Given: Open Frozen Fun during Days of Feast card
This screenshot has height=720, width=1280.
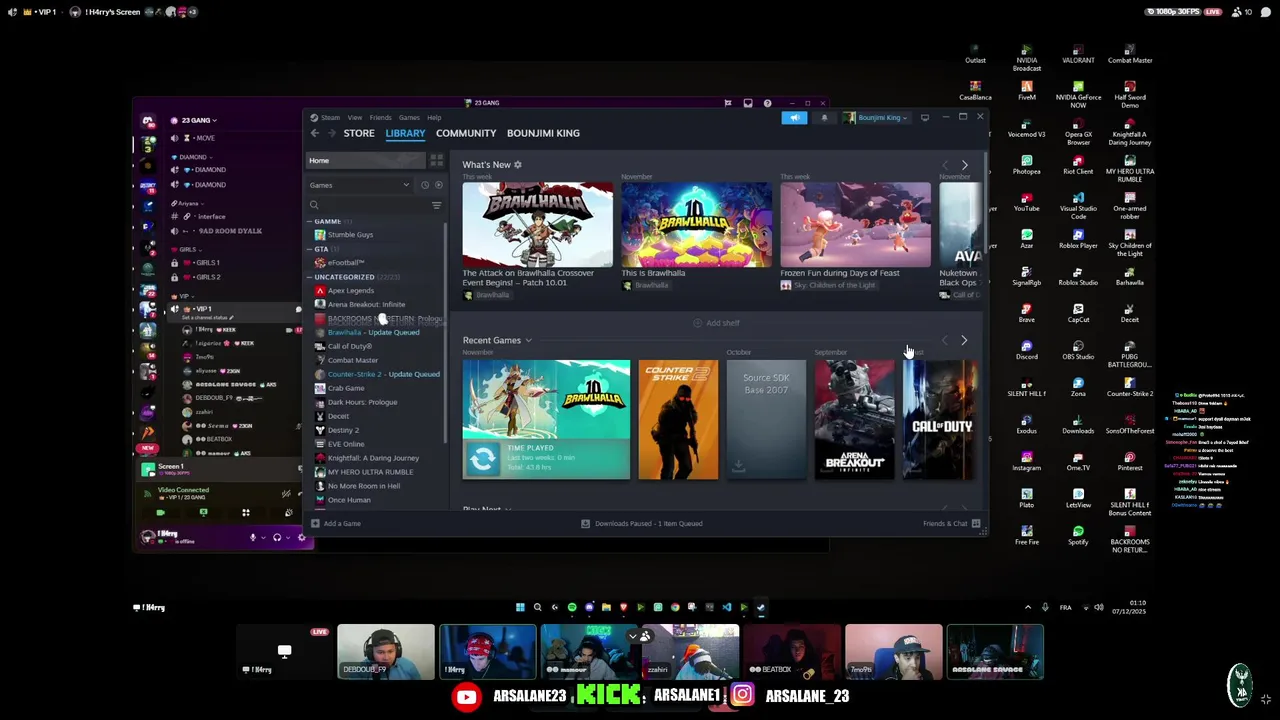Looking at the screenshot, I should pos(855,225).
